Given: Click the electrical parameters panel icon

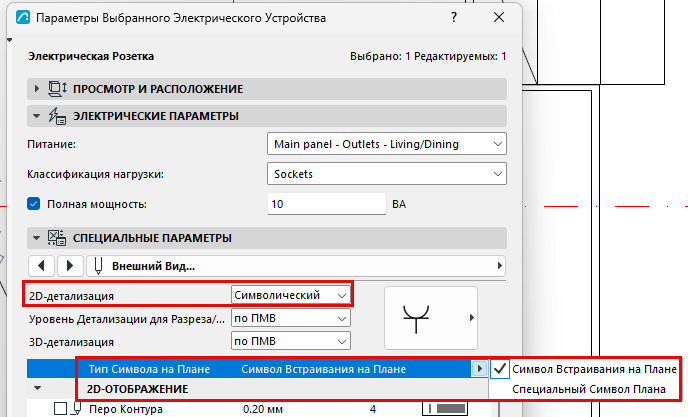Looking at the screenshot, I should tap(57, 116).
